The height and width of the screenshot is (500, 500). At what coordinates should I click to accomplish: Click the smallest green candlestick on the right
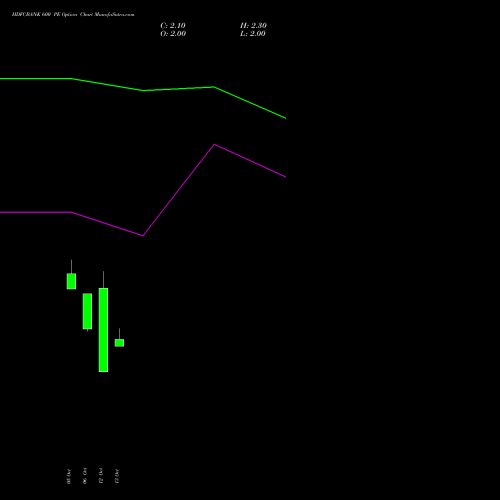pyautogui.click(x=119, y=343)
